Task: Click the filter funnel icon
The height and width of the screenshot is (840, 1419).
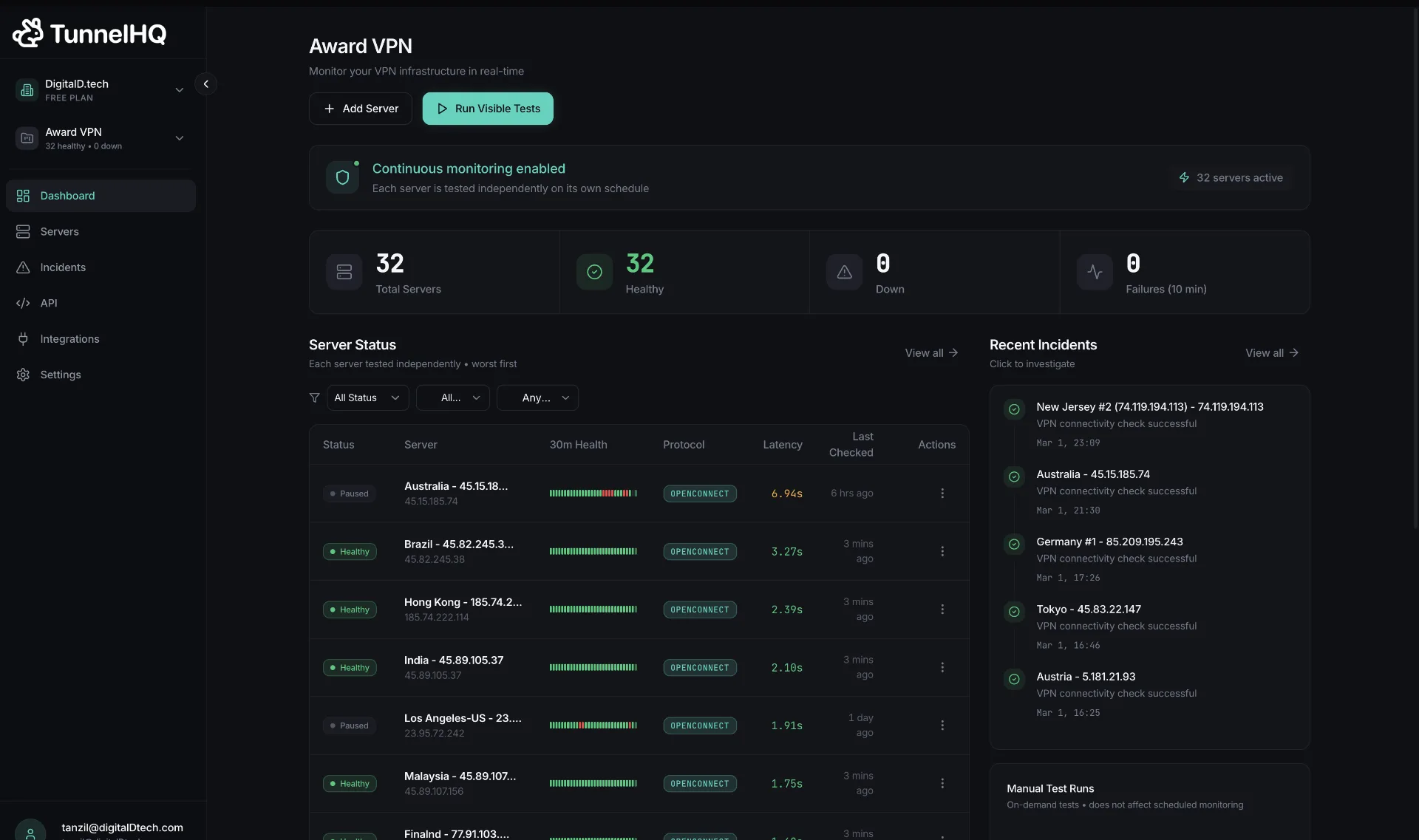Action: tap(315, 398)
